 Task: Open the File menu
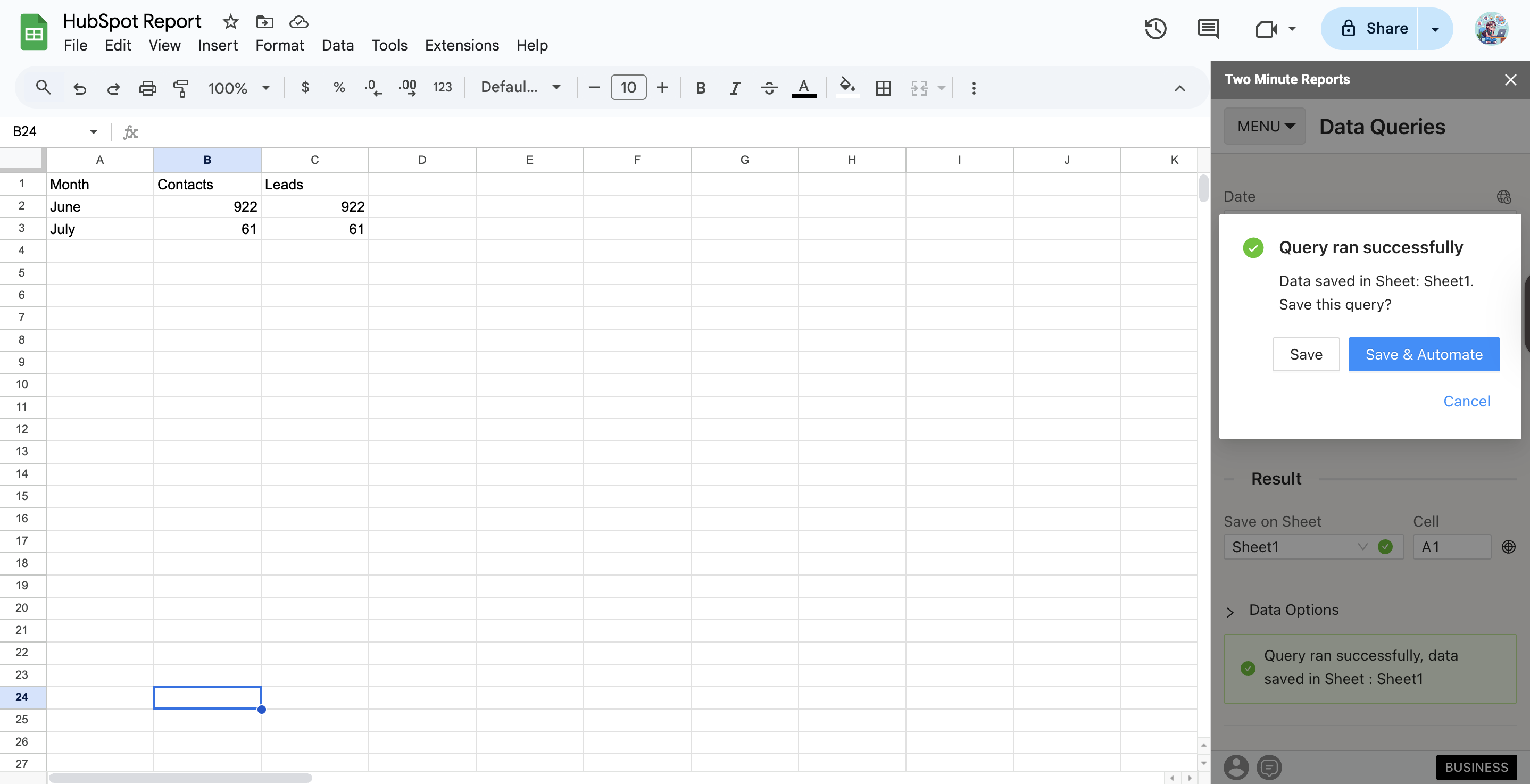pos(76,45)
